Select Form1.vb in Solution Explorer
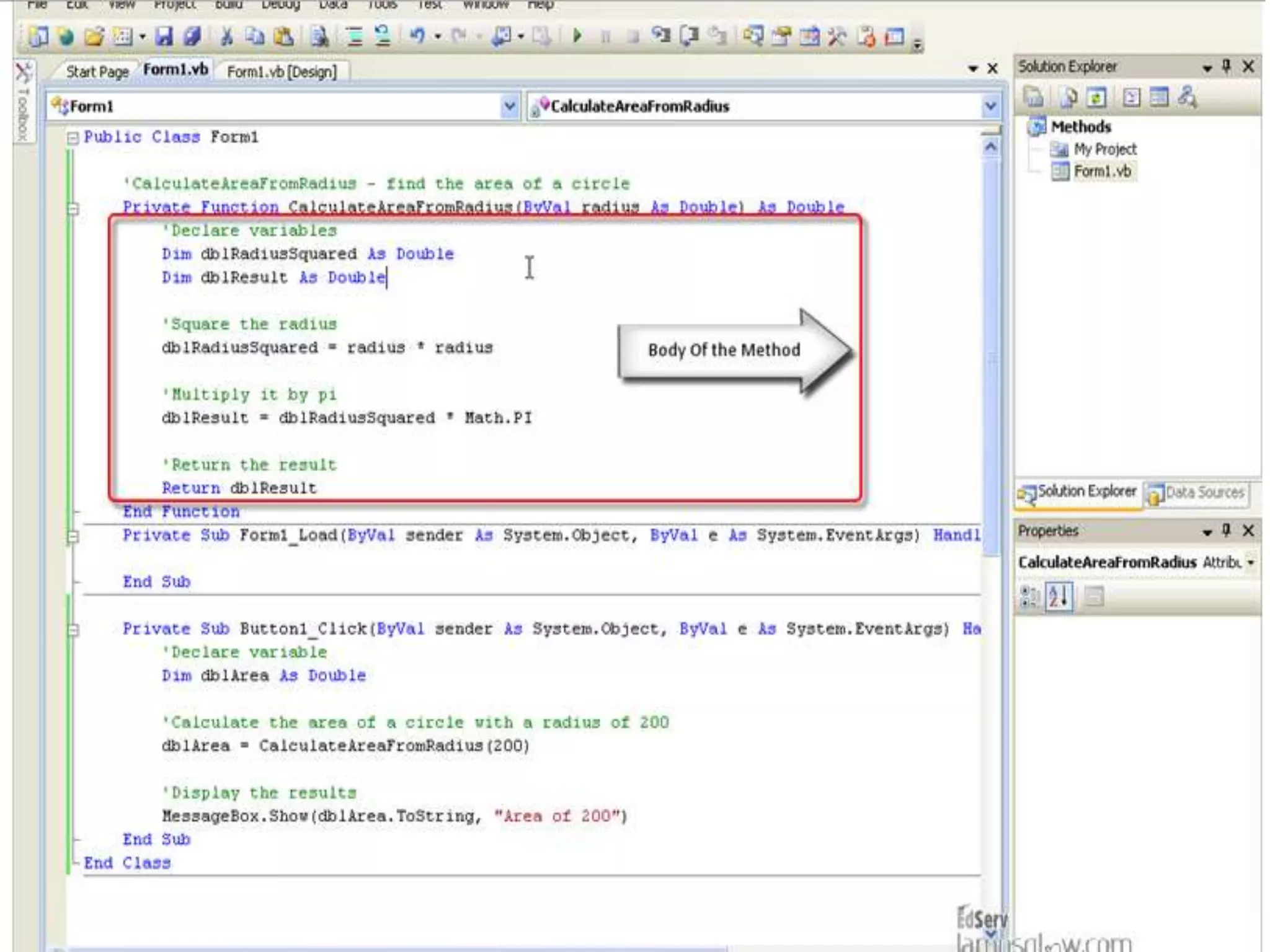 [1102, 171]
